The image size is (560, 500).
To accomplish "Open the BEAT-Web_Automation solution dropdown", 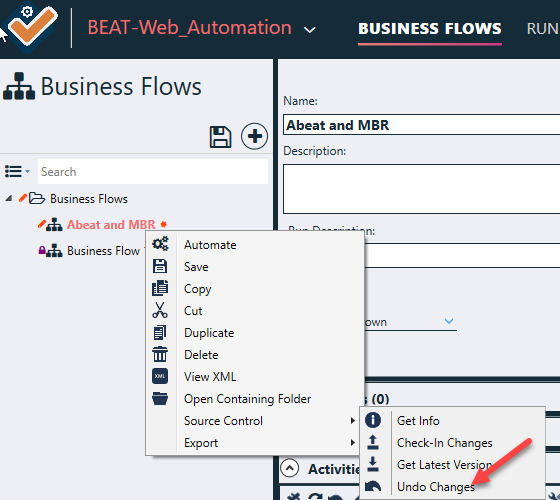I will tap(309, 30).
